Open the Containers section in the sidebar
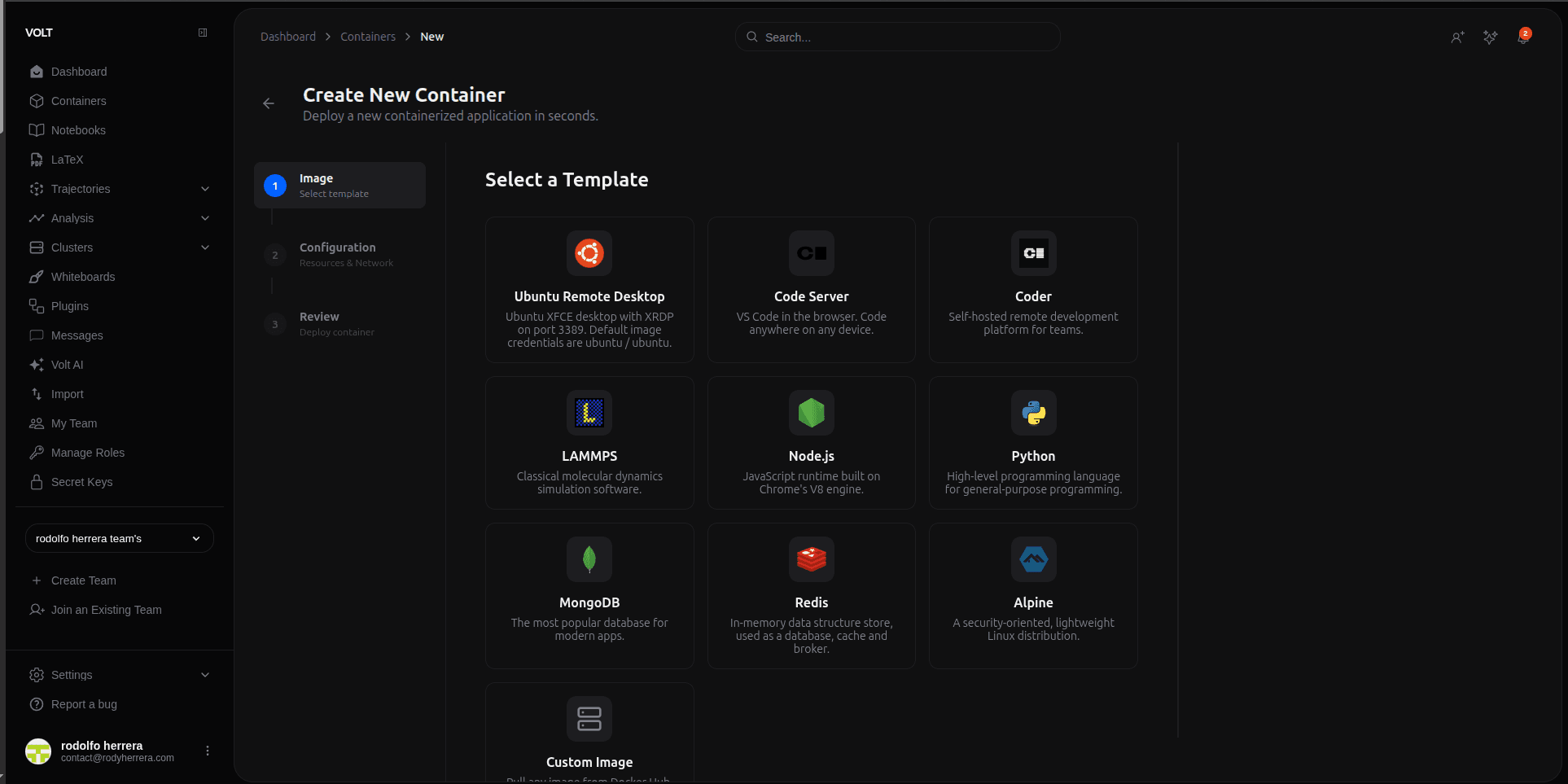Screen dimensions: 1568x784 point(78,101)
